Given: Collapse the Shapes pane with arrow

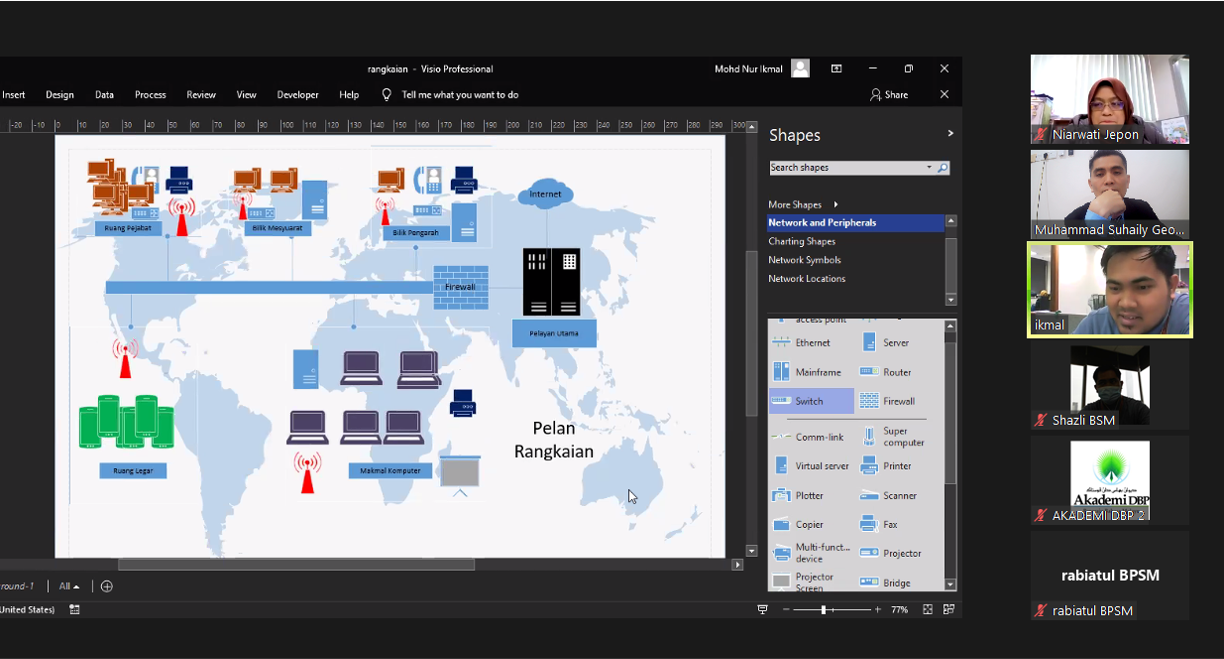Looking at the screenshot, I should pyautogui.click(x=949, y=134).
